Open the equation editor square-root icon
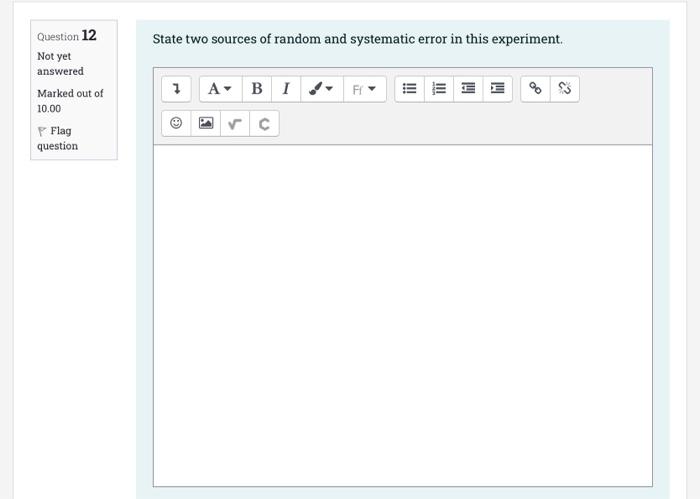 pyautogui.click(x=235, y=123)
